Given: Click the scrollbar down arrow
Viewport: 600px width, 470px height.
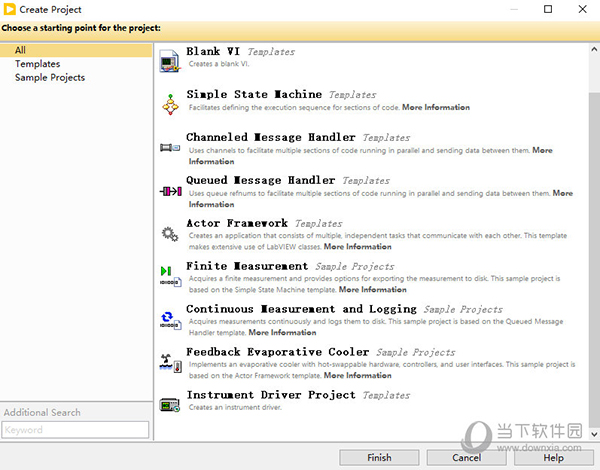Looking at the screenshot, I should pyautogui.click(x=594, y=434).
